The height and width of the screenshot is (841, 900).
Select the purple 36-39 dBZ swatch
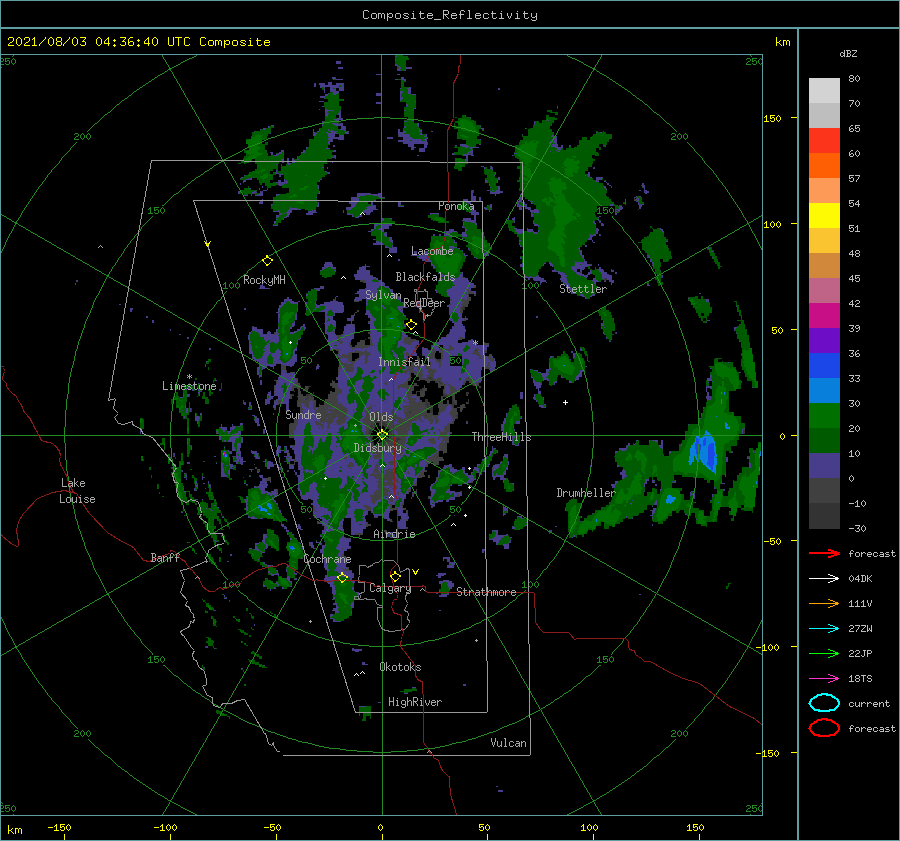click(824, 341)
